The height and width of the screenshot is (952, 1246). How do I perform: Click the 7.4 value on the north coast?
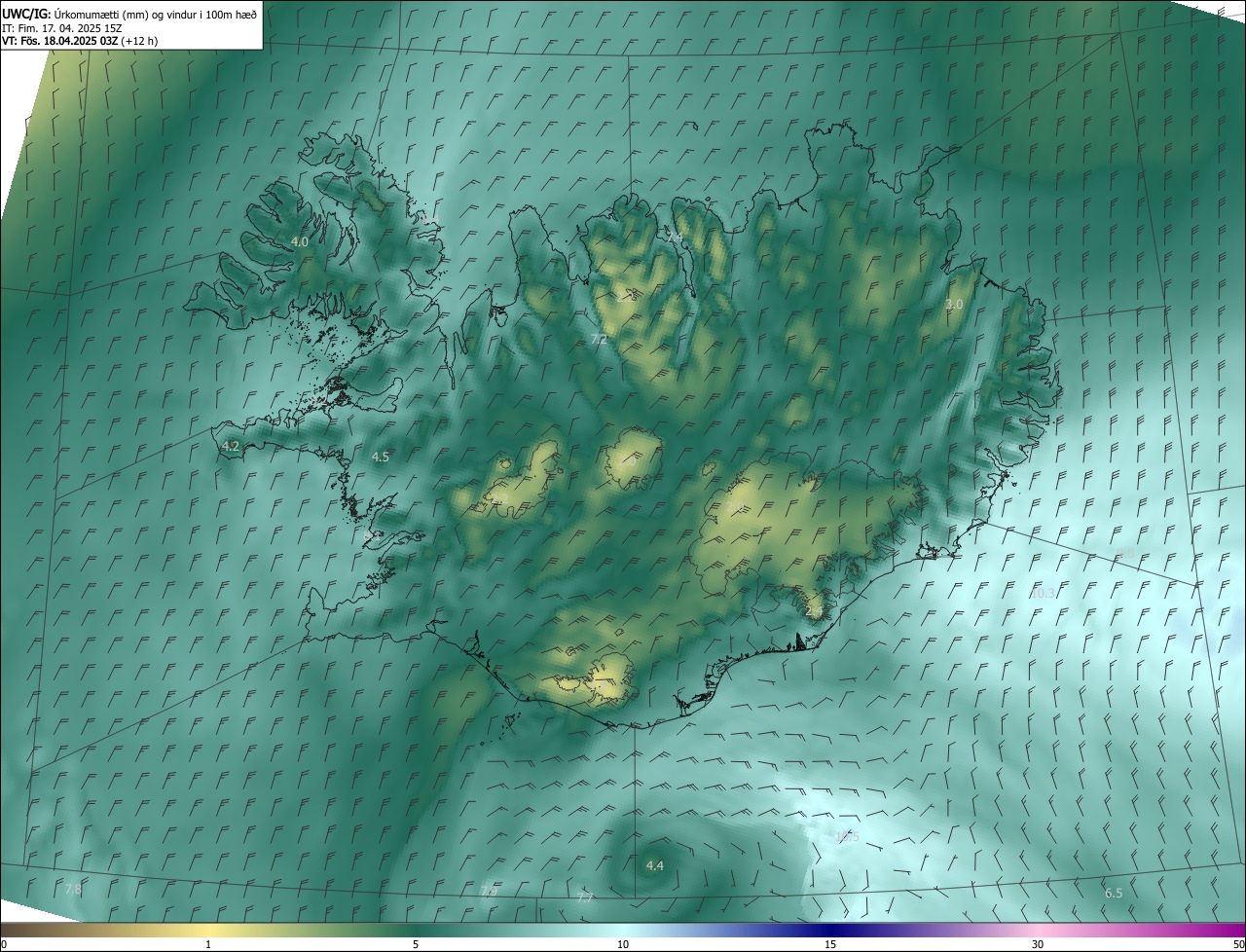tap(675, 238)
